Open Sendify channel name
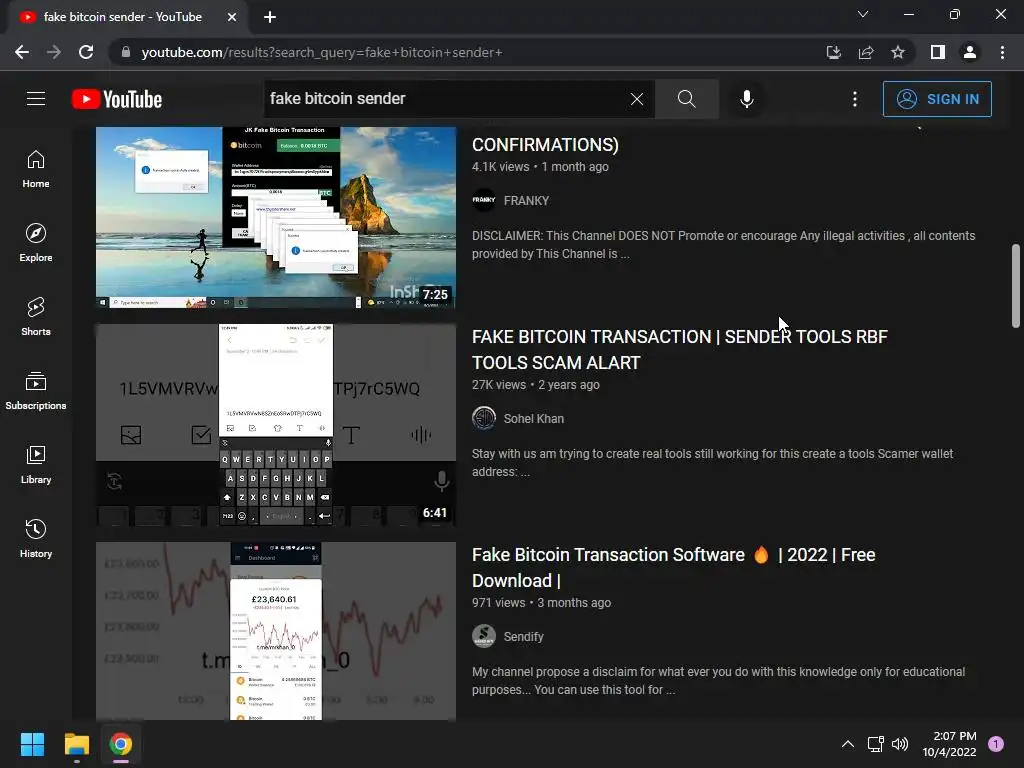 pyautogui.click(x=524, y=637)
